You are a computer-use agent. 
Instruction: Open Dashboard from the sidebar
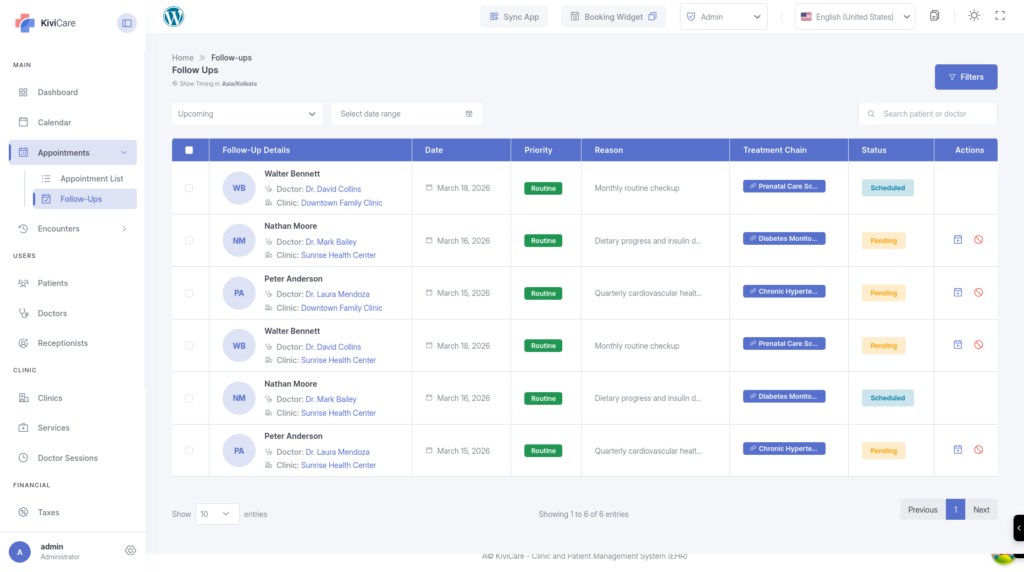pyautogui.click(x=58, y=92)
